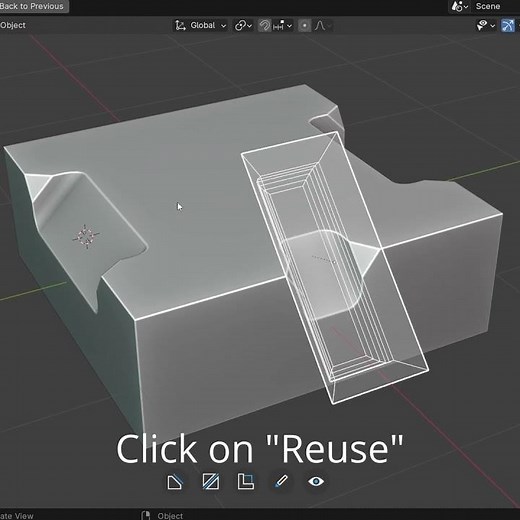
Task: Open the Global transform orientation dropdown
Action: (201, 25)
